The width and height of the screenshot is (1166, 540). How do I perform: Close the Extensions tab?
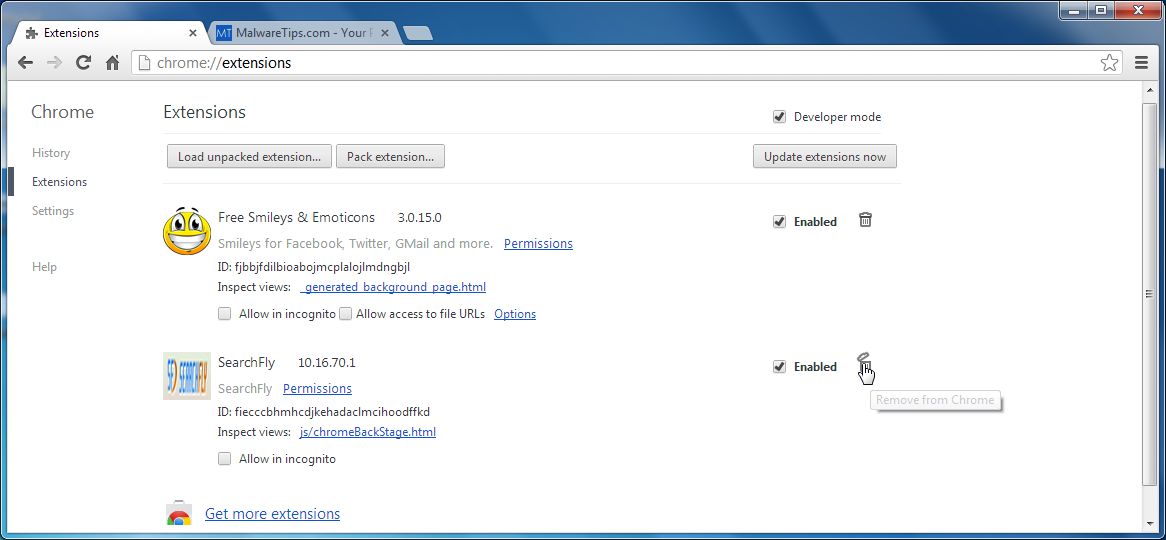[x=193, y=33]
